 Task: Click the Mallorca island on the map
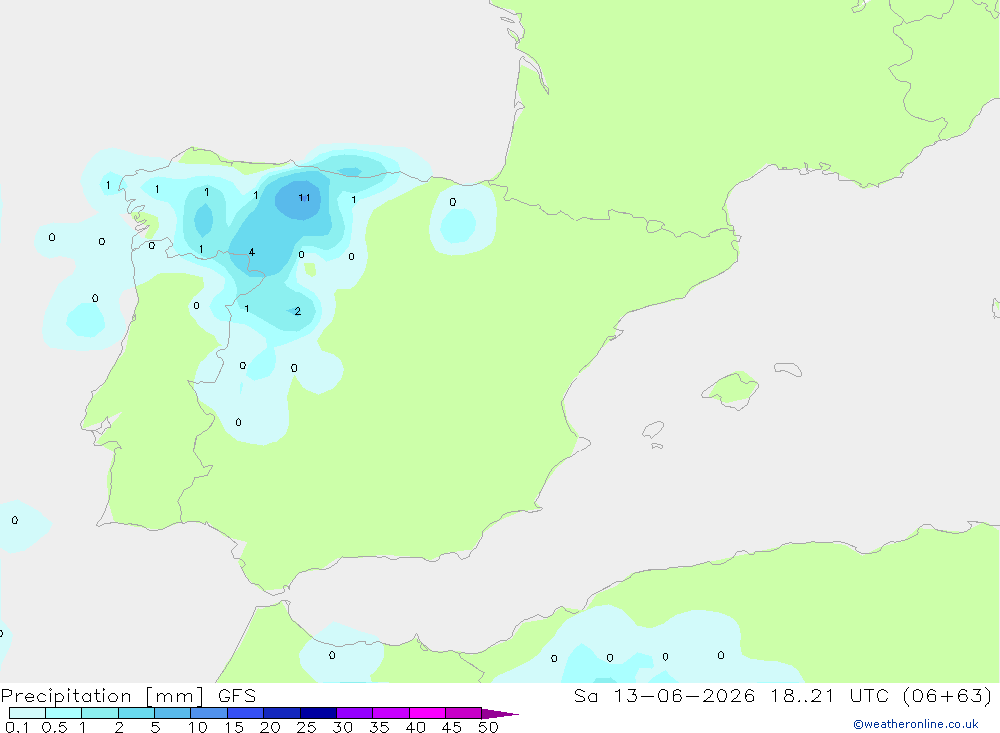pos(732,389)
